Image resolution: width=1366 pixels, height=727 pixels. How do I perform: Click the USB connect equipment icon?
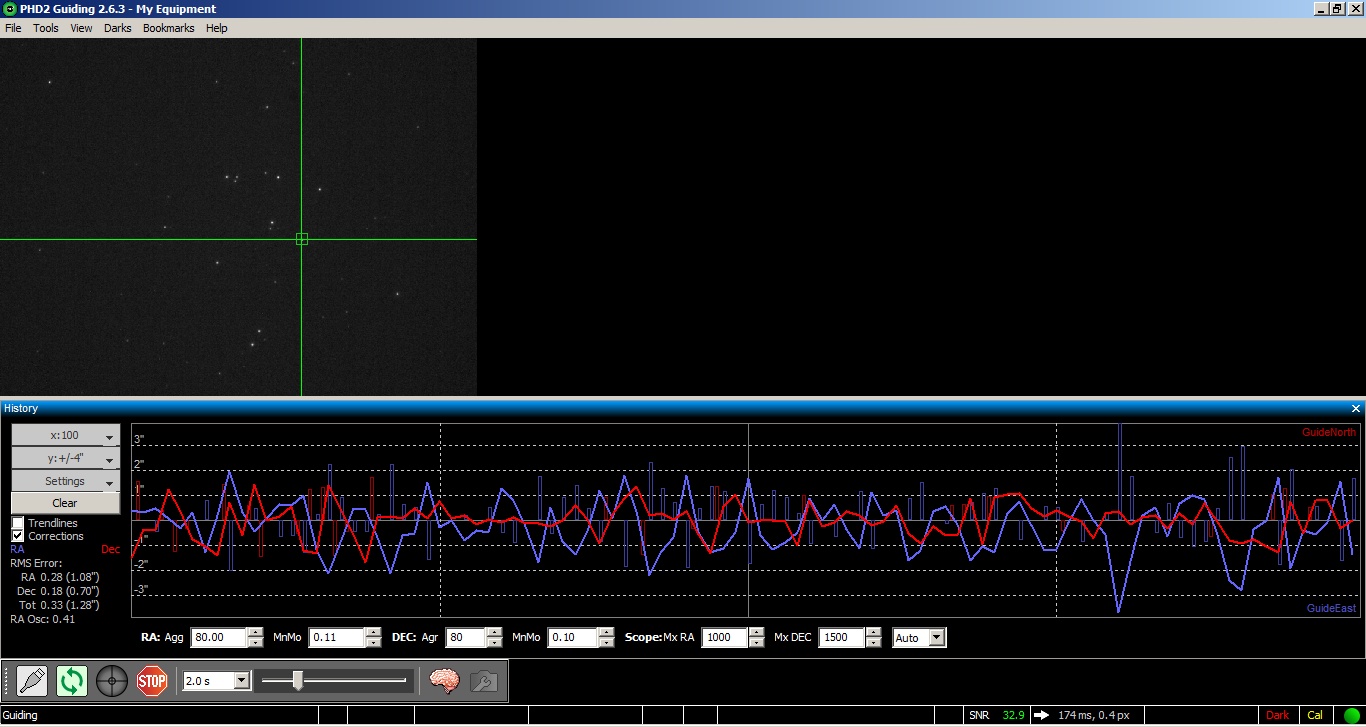pos(32,681)
